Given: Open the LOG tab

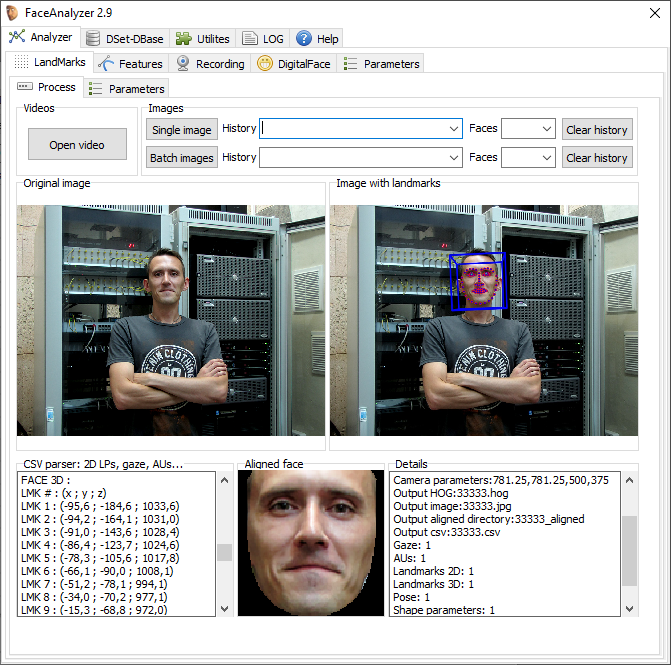Looking at the screenshot, I should 263,39.
